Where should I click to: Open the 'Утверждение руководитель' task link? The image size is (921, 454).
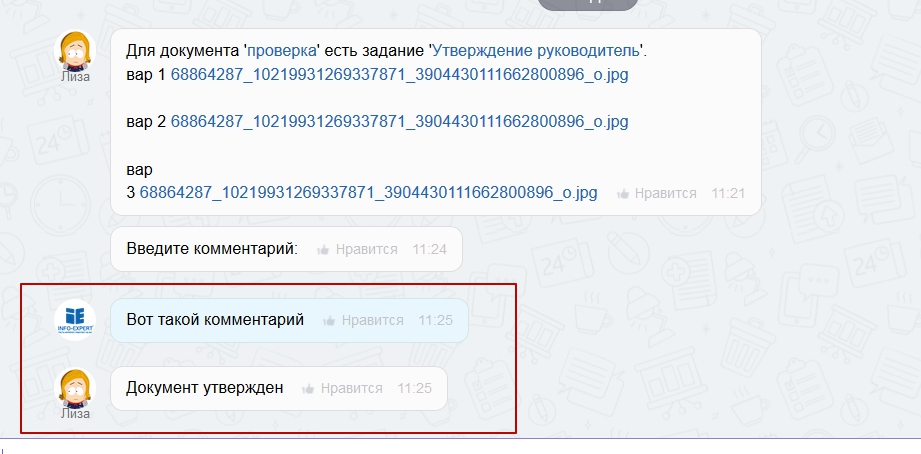(x=535, y=51)
